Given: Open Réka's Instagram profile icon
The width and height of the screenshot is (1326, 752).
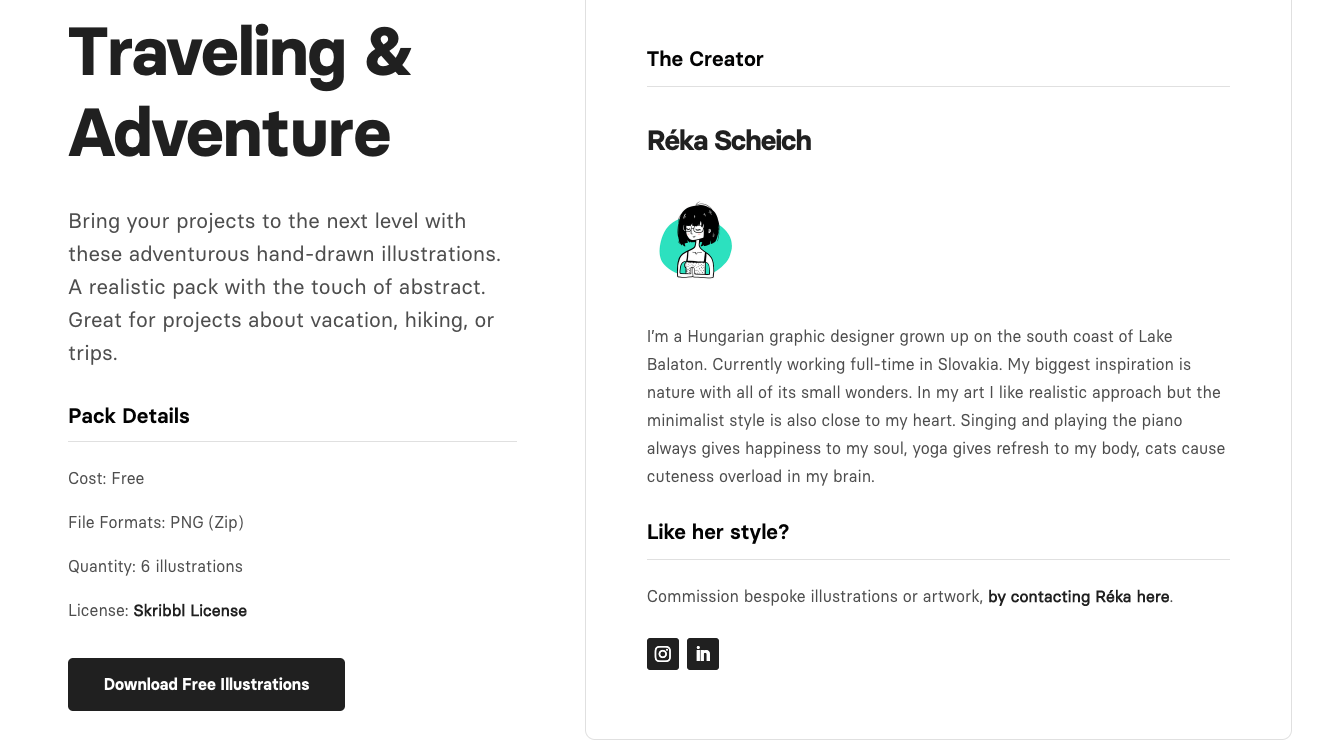Looking at the screenshot, I should 663,654.
